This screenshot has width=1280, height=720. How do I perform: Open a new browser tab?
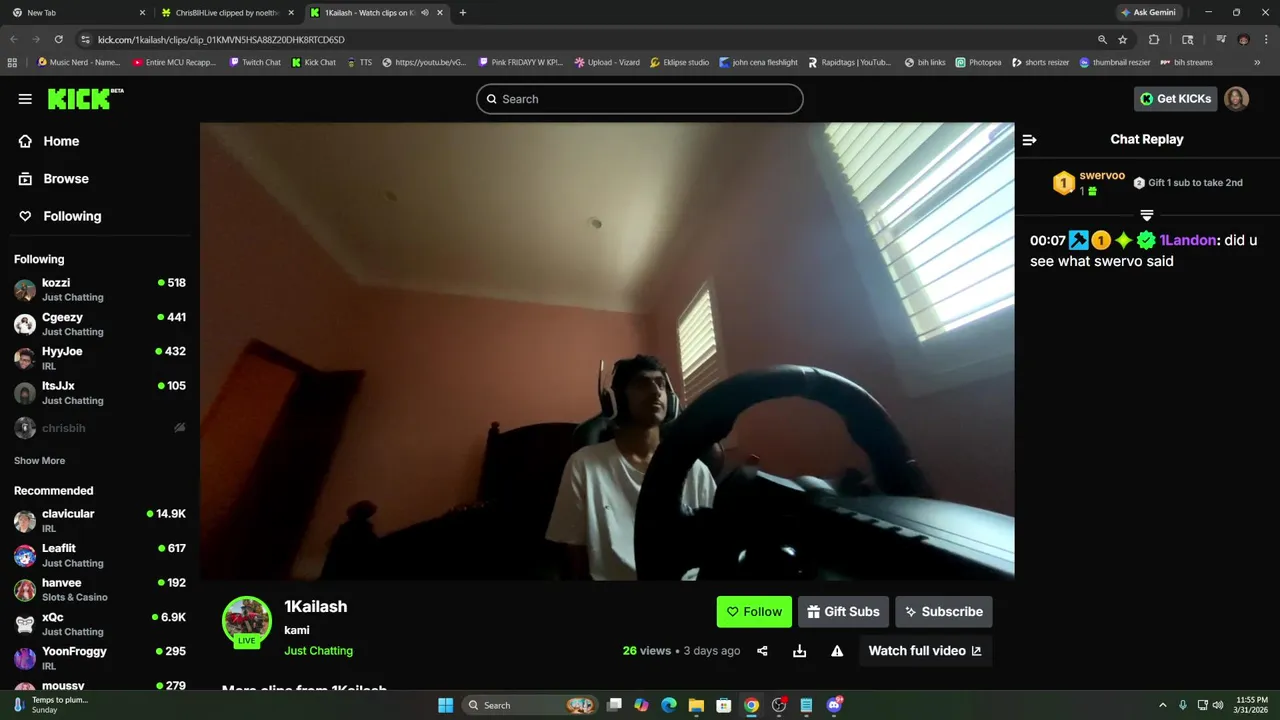[462, 13]
